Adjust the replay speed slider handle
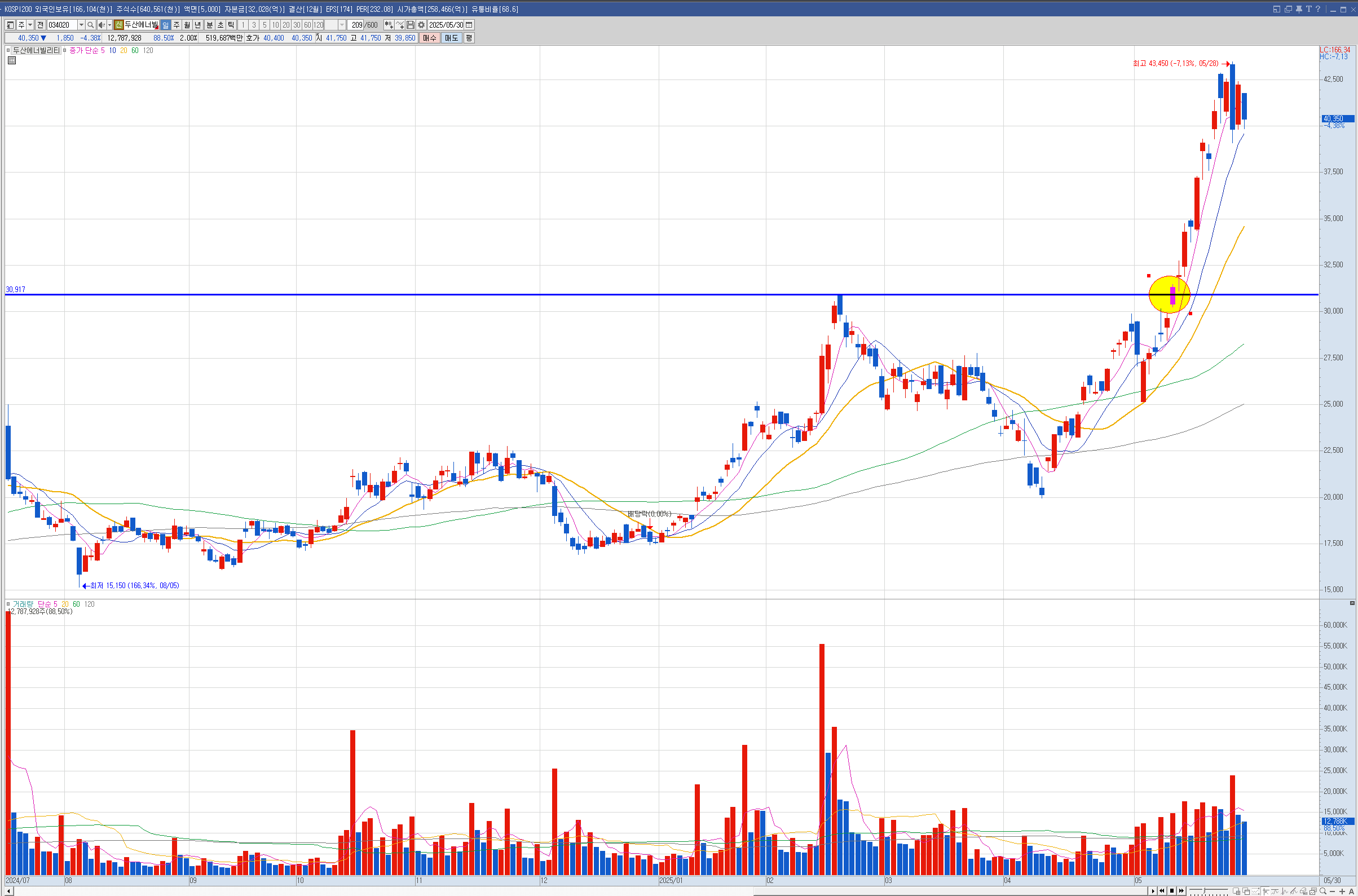 pyautogui.click(x=1204, y=891)
